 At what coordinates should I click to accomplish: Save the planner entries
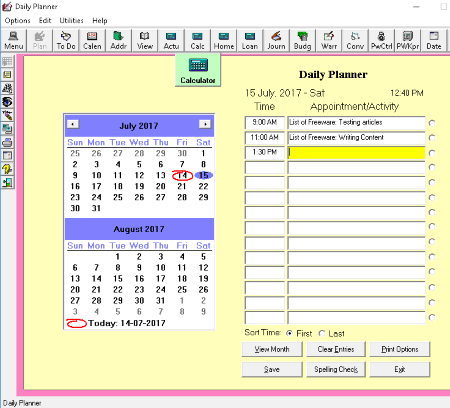[x=272, y=369]
